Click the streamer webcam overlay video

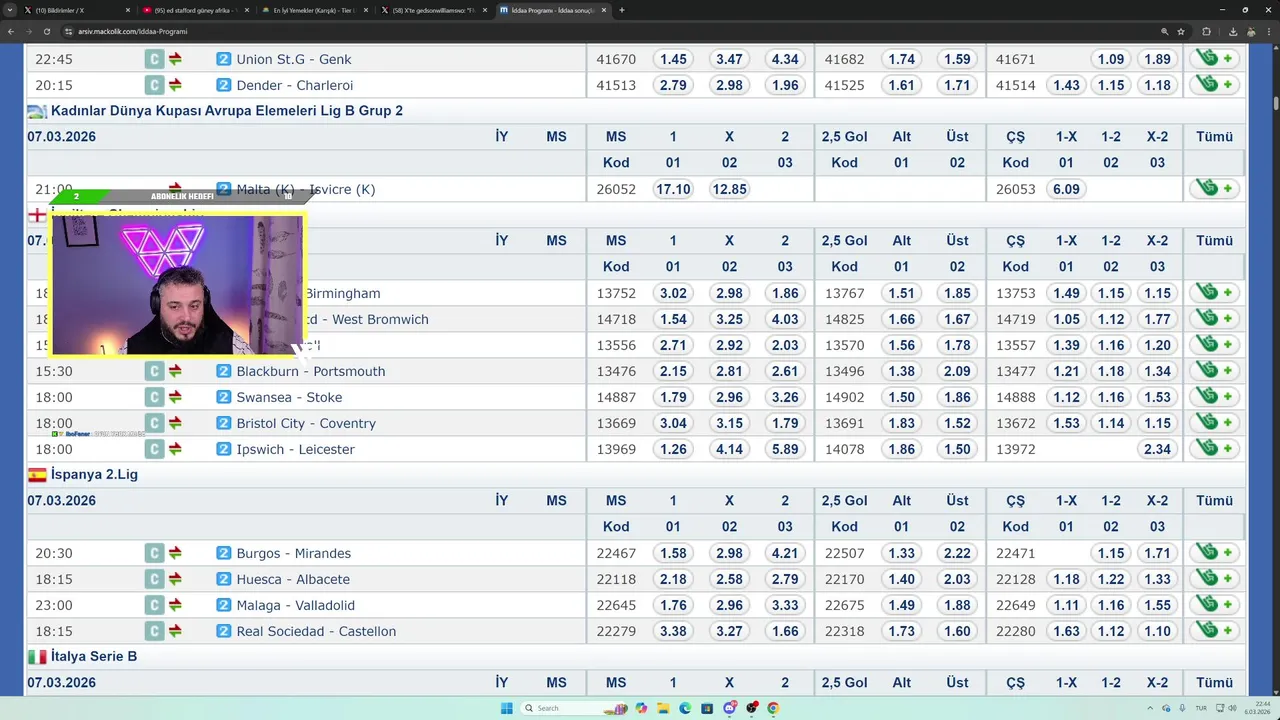click(177, 284)
